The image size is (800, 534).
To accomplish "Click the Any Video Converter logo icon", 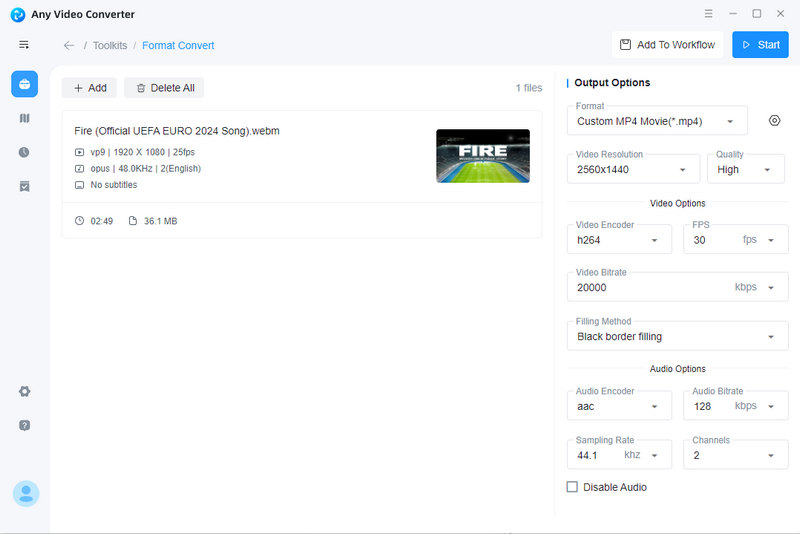I will pyautogui.click(x=18, y=14).
